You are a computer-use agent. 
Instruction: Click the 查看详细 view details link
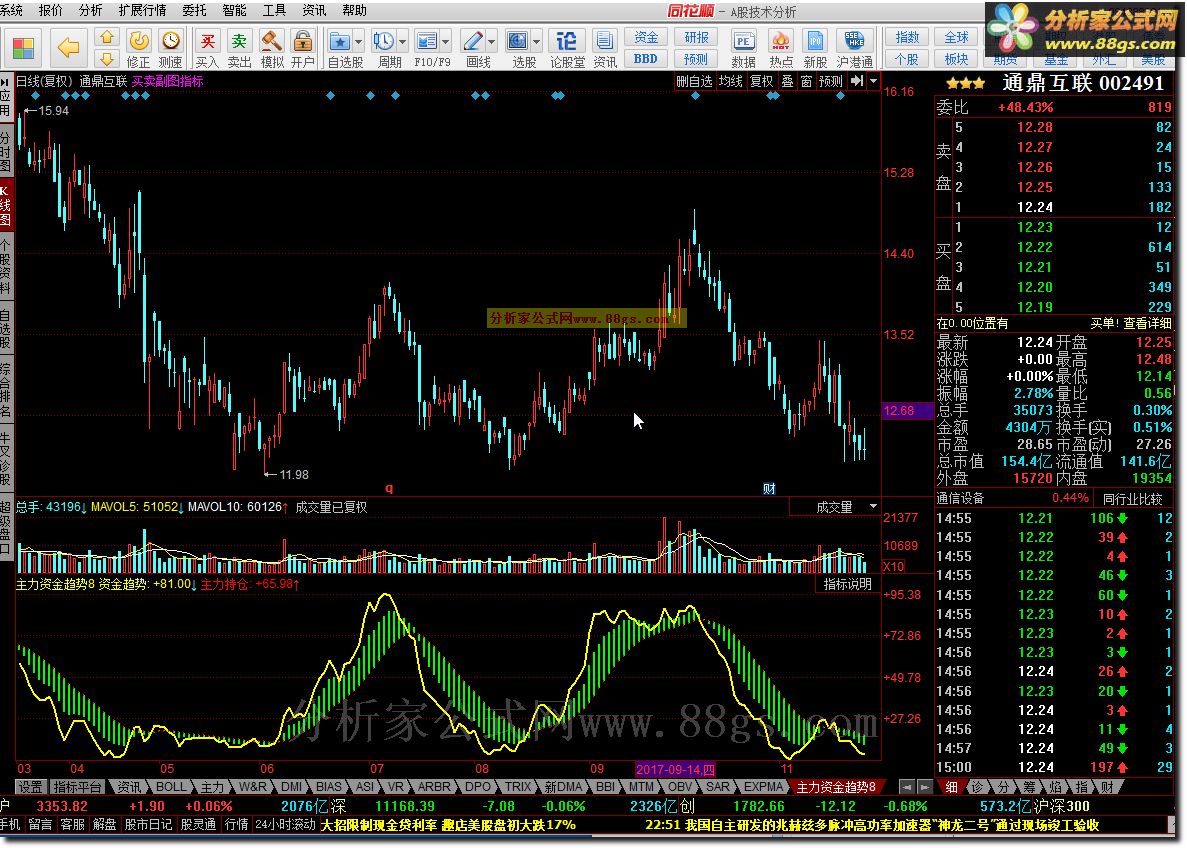tap(1147, 323)
